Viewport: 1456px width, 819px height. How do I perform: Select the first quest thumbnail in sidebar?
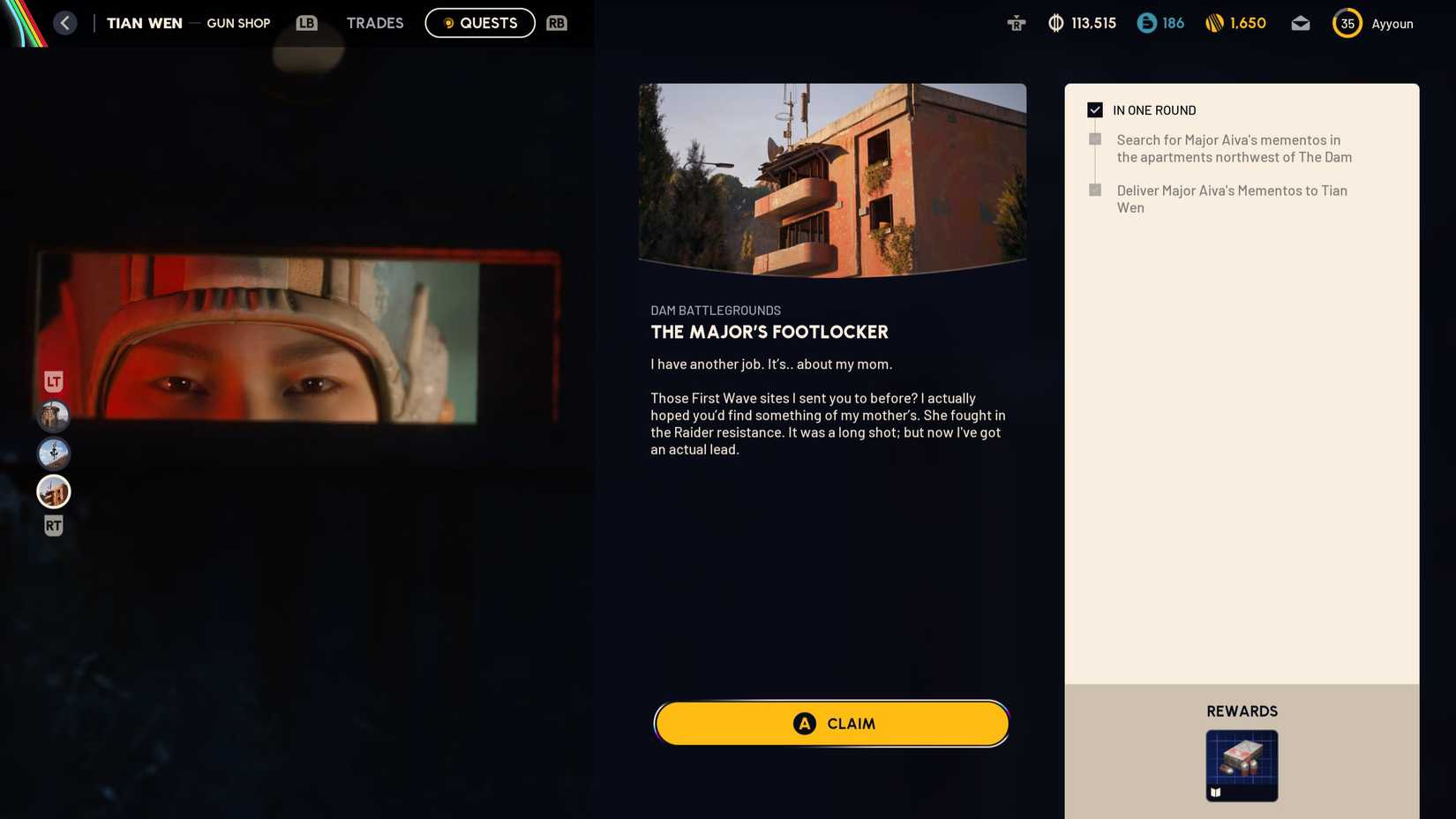54,416
